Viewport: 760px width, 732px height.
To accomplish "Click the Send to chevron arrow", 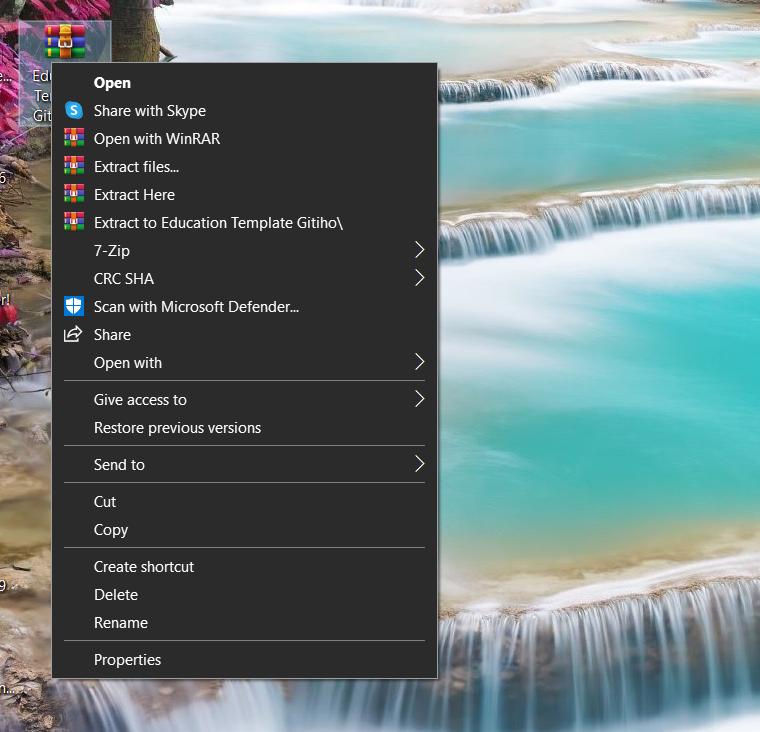I will pos(419,464).
